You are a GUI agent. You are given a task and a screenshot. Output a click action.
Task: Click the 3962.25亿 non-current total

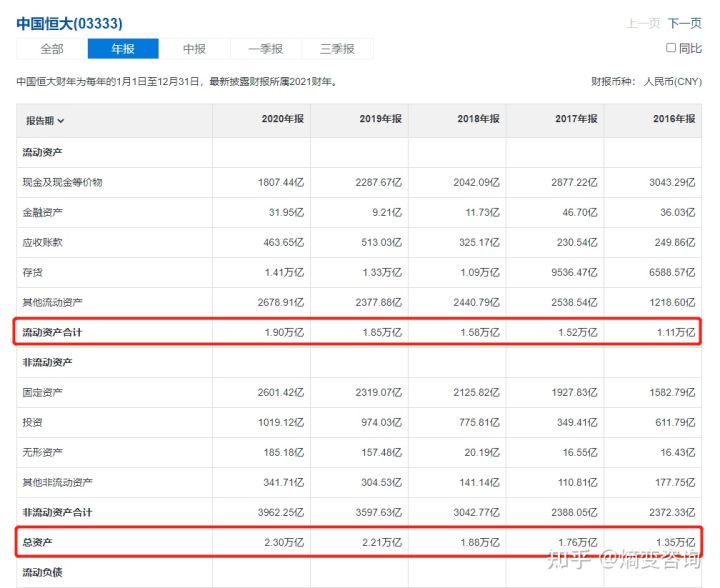point(281,512)
